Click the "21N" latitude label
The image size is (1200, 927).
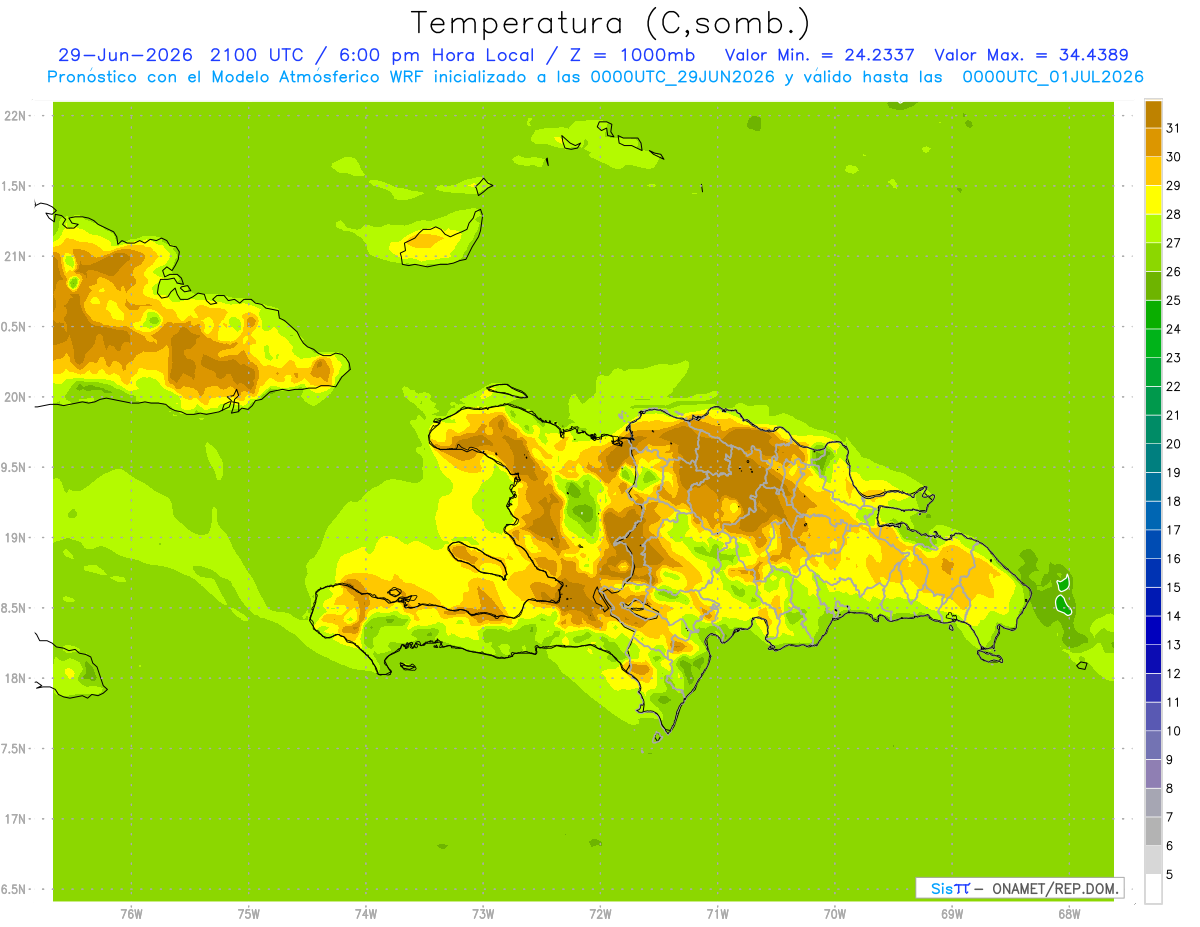coord(15,257)
